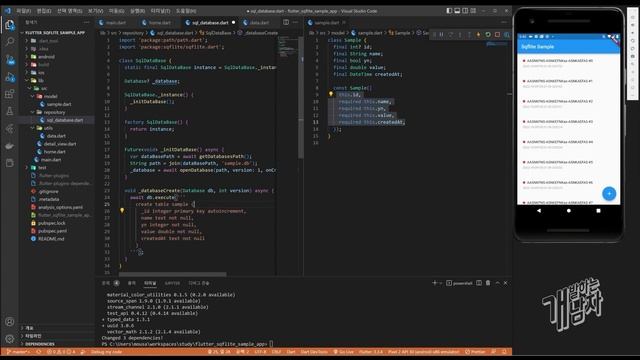
Task: Open the last menu in the menu bar
Action: 186,11
